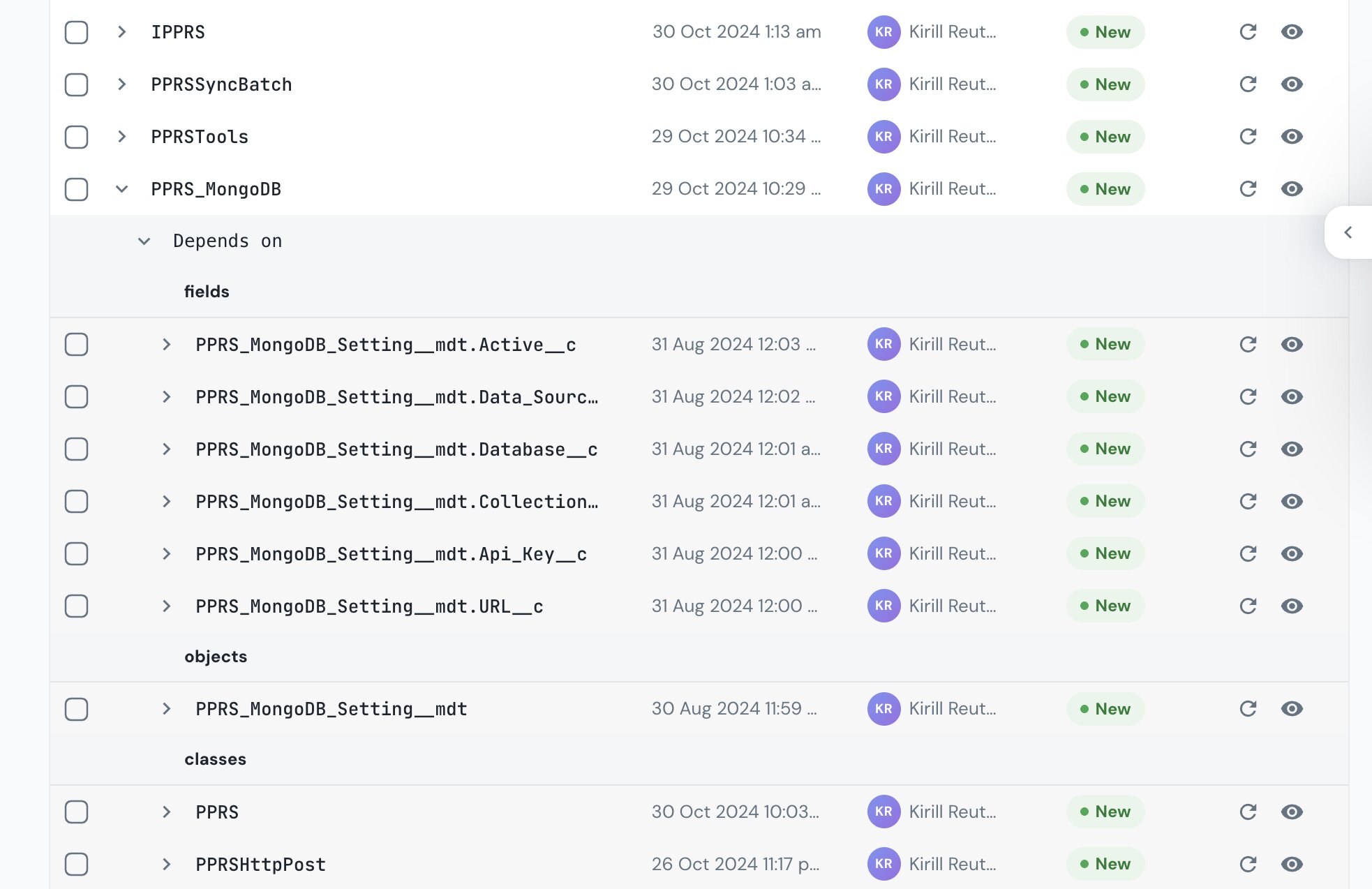View Api_Key__c field with the eye icon
Image resolution: width=1372 pixels, height=889 pixels.
(1292, 553)
